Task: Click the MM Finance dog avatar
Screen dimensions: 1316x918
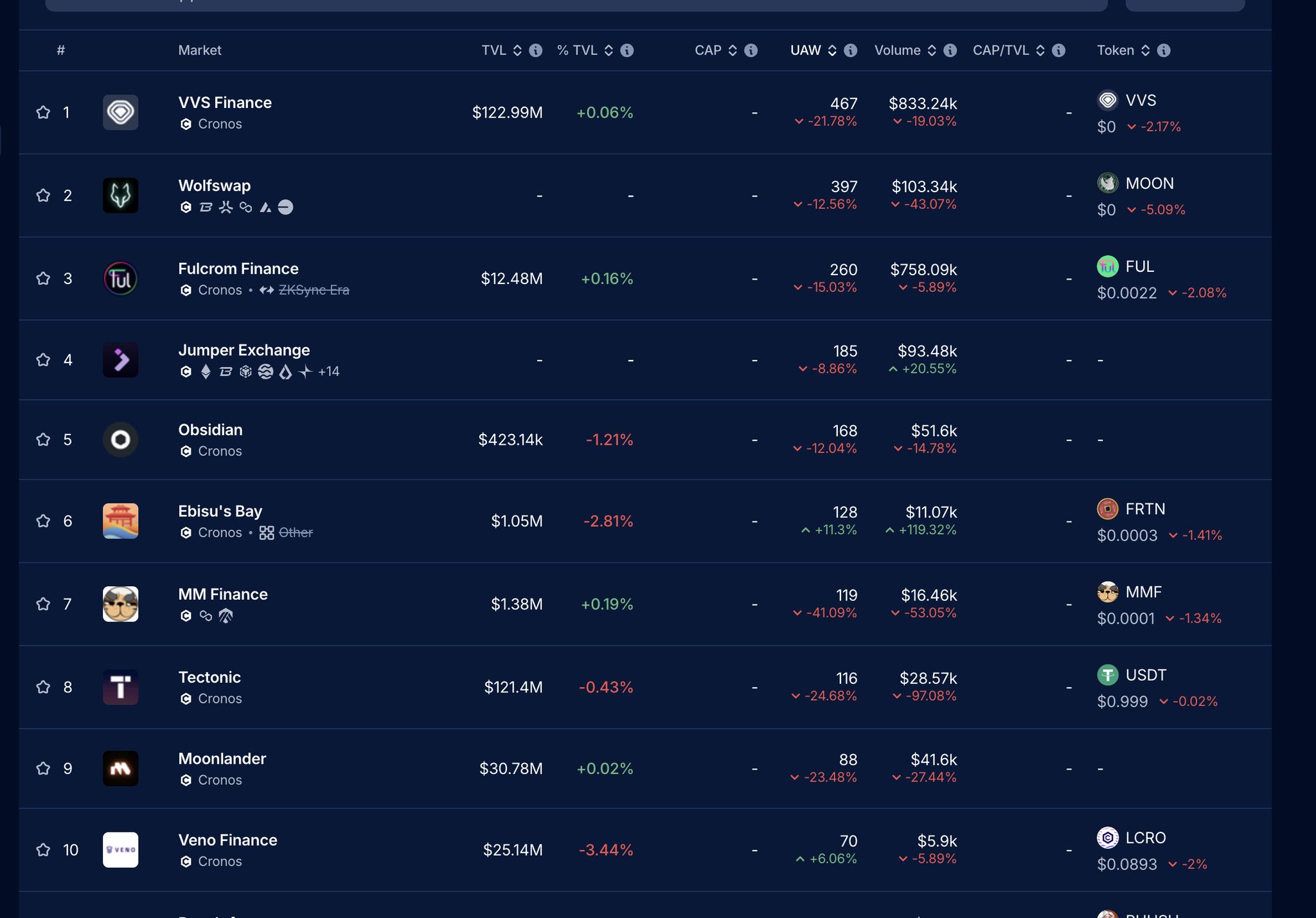Action: pos(120,604)
